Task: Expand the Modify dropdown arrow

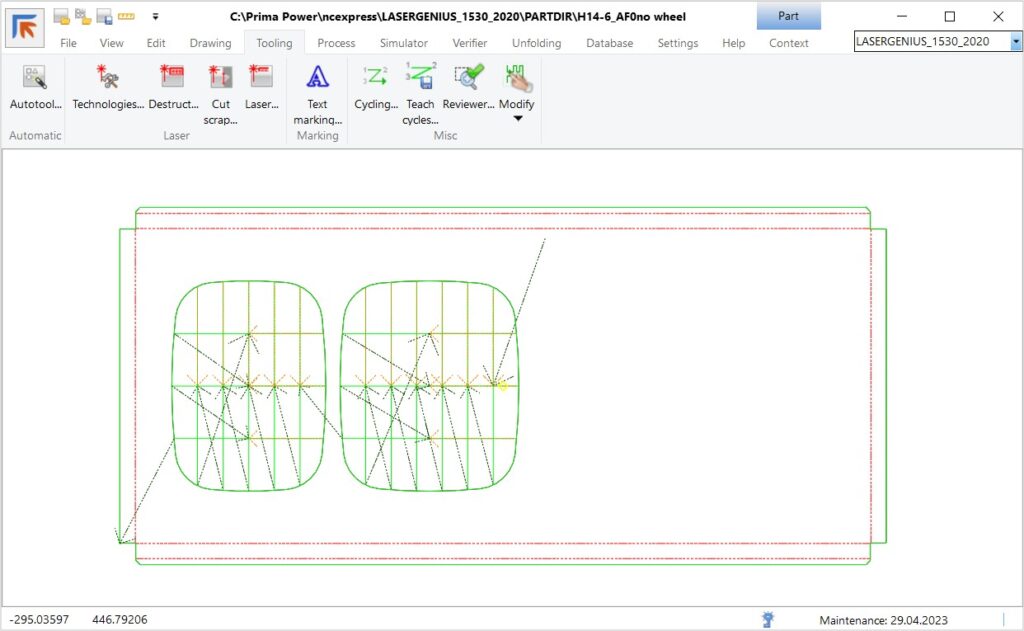Action: coord(517,119)
